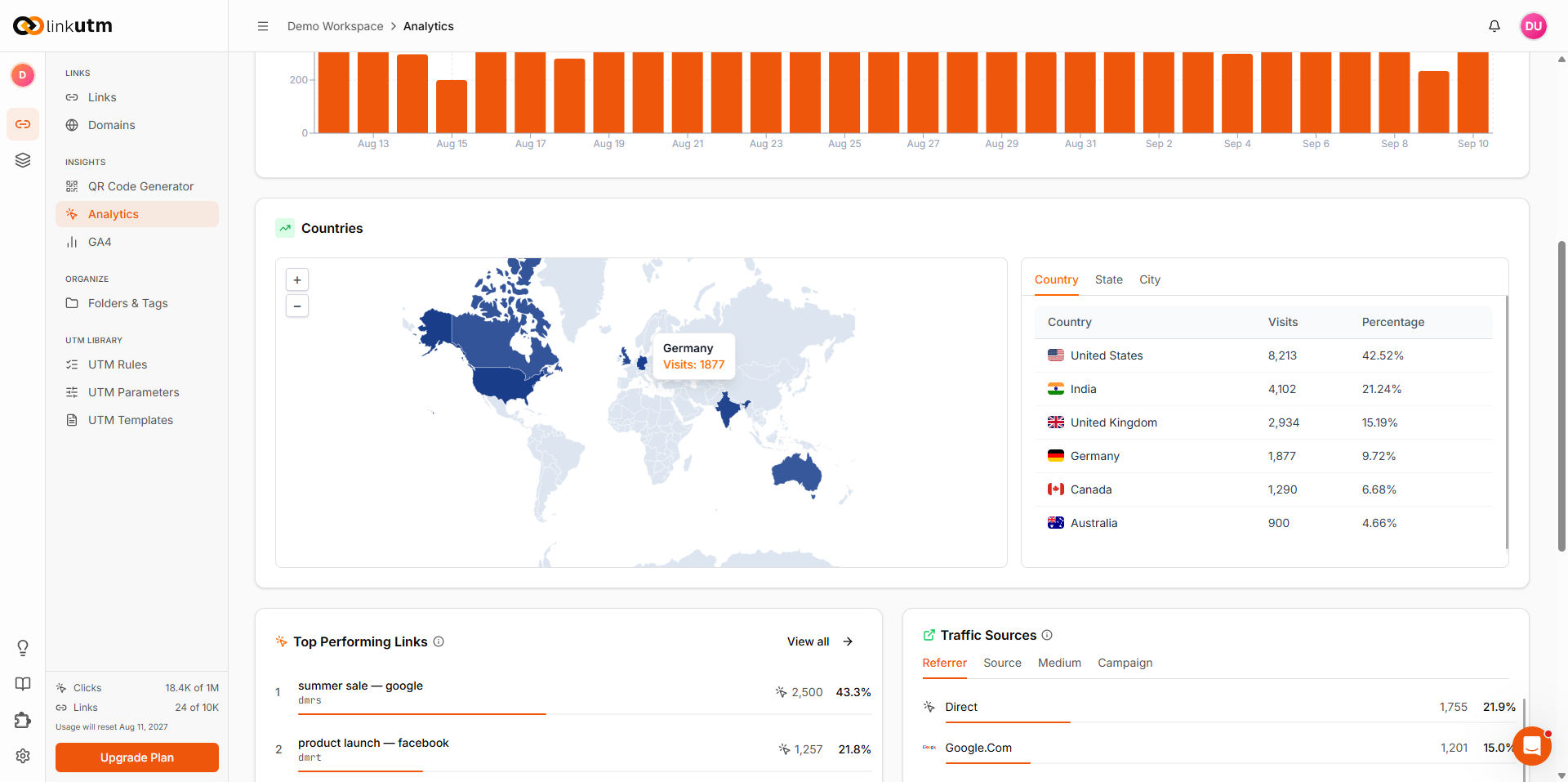Screen dimensions: 1568x782
Task: Open the DU user avatar menu
Action: tap(1534, 26)
